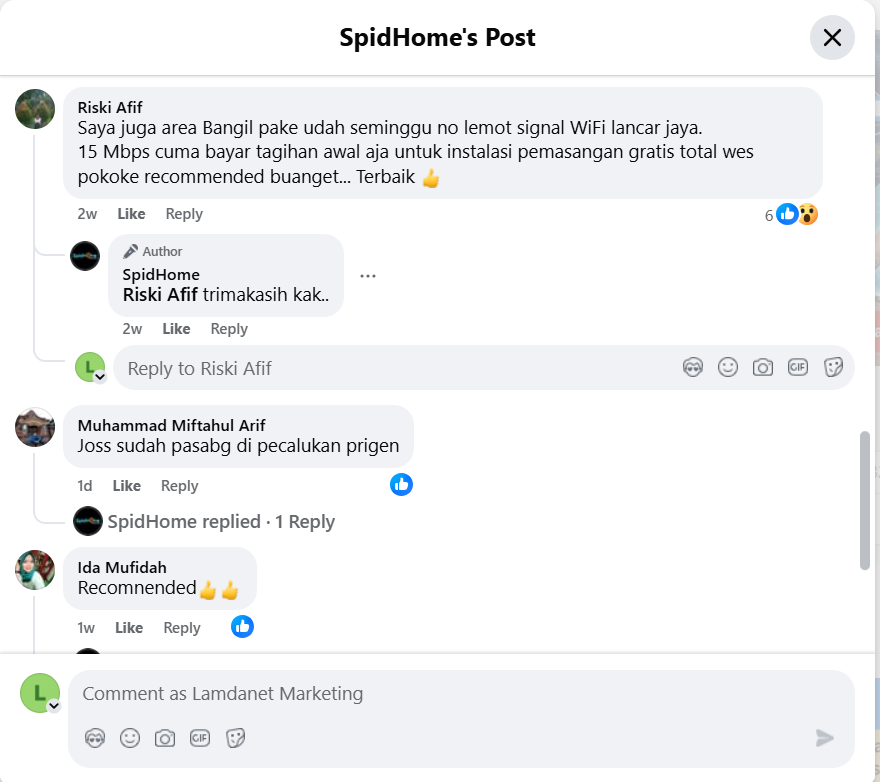Like Riski Afif's comment
Image resolution: width=880 pixels, height=782 pixels.
pyautogui.click(x=130, y=213)
